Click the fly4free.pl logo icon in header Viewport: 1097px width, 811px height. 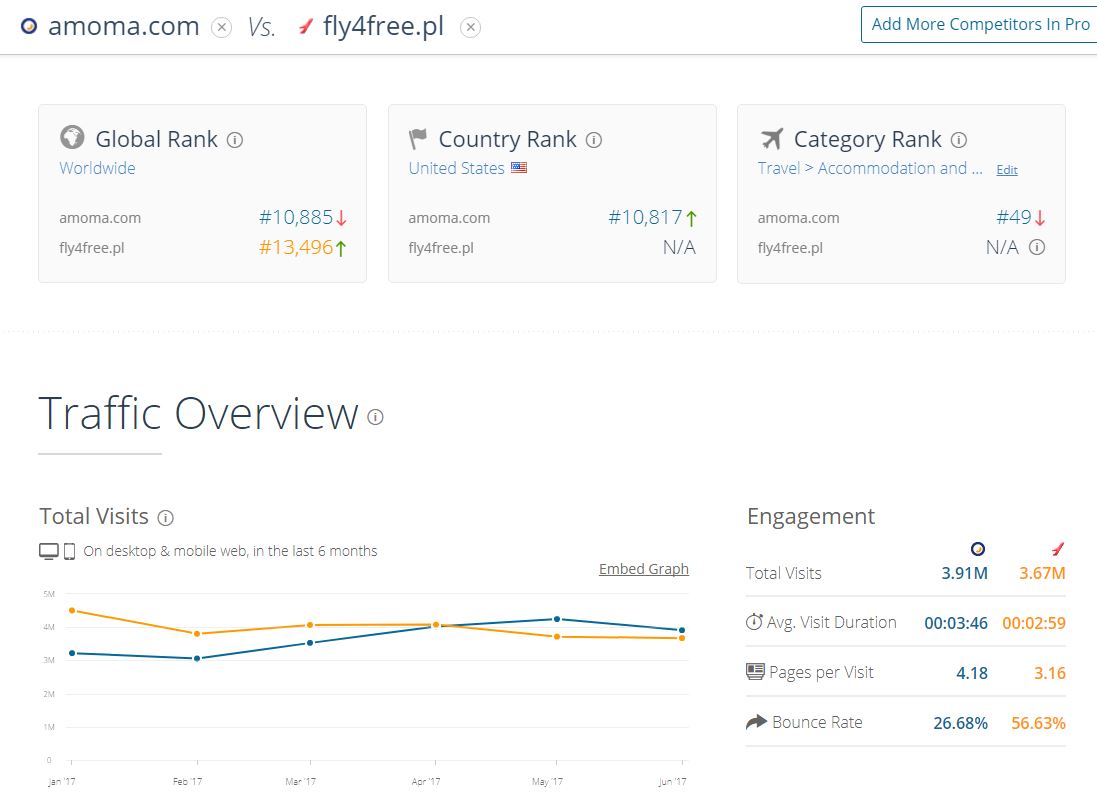click(x=305, y=27)
